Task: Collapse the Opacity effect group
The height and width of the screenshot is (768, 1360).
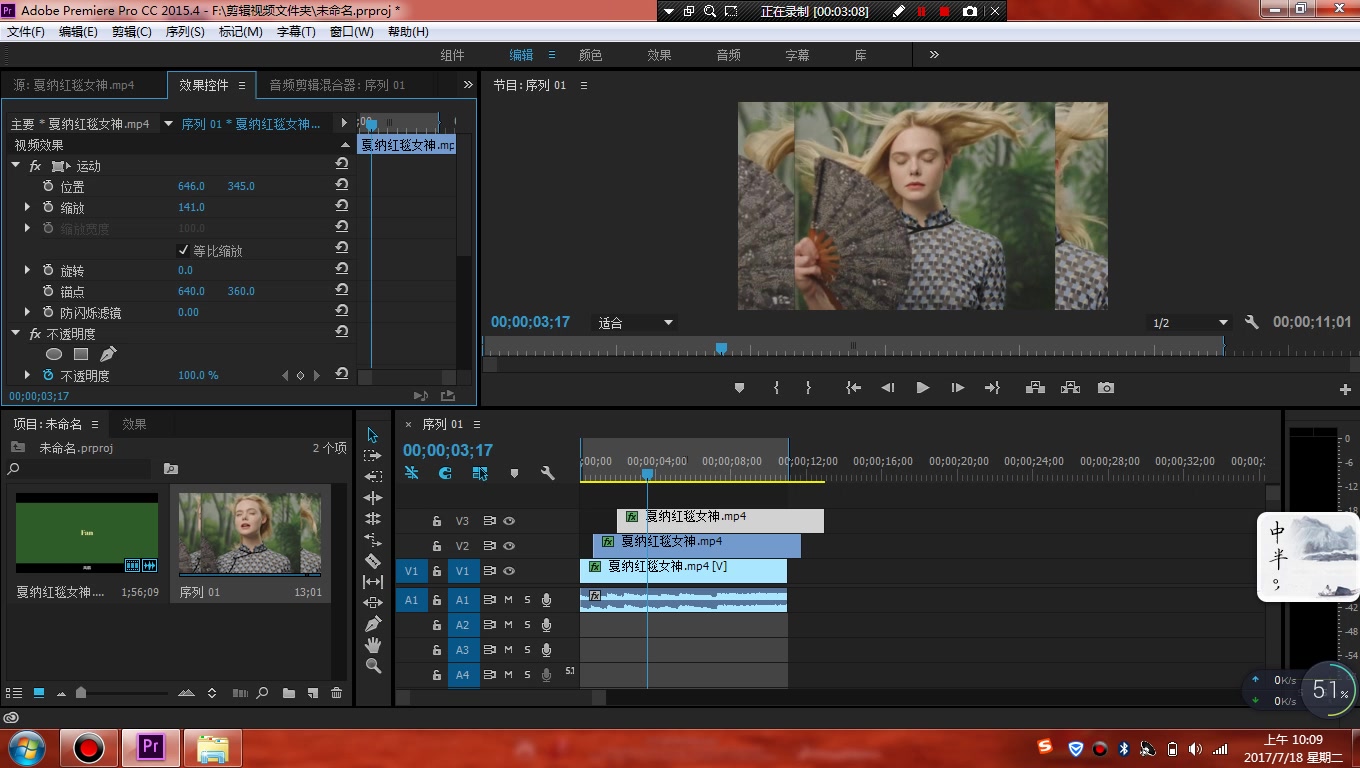Action: tap(15, 333)
